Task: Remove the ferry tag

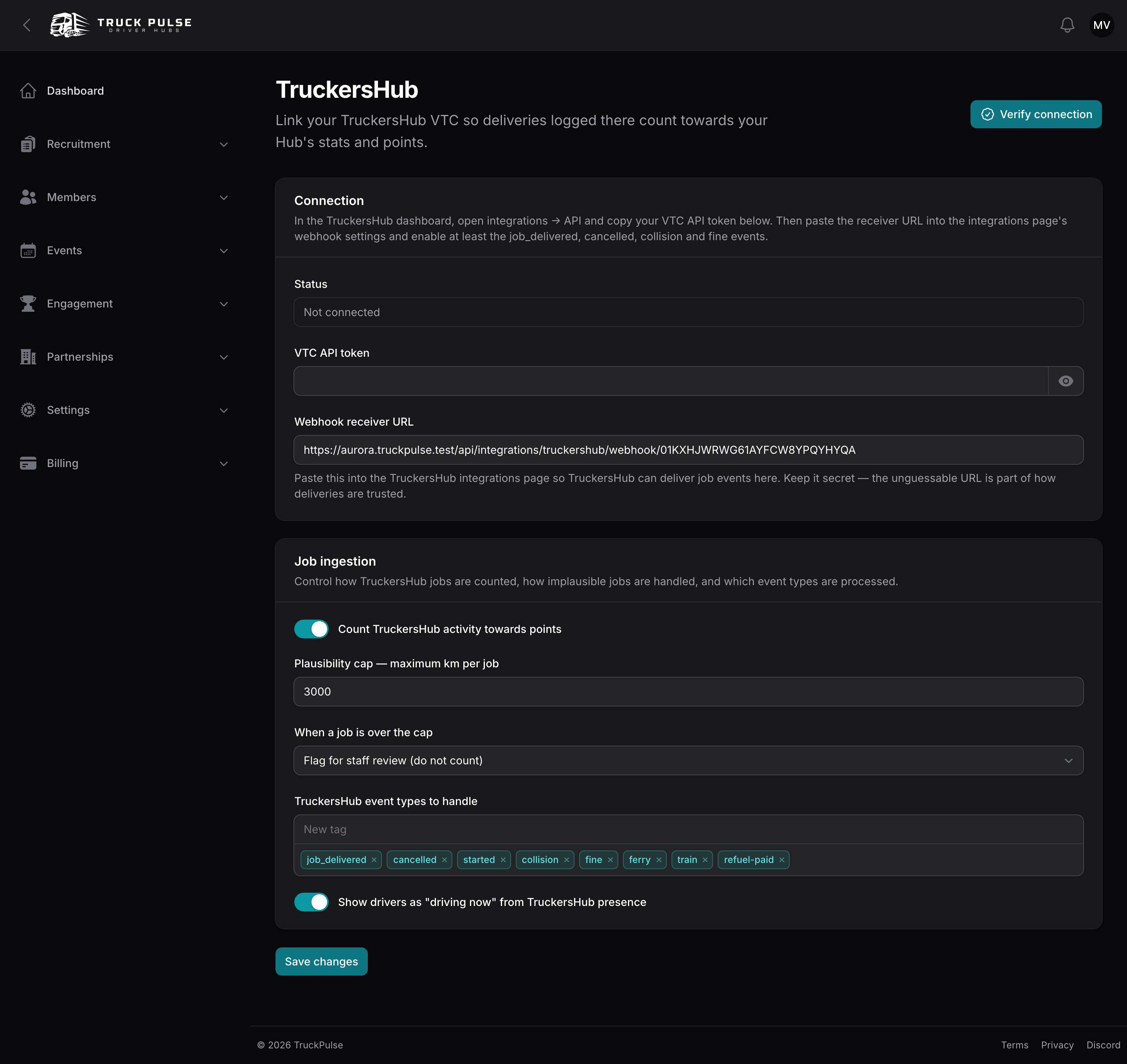Action: point(659,860)
